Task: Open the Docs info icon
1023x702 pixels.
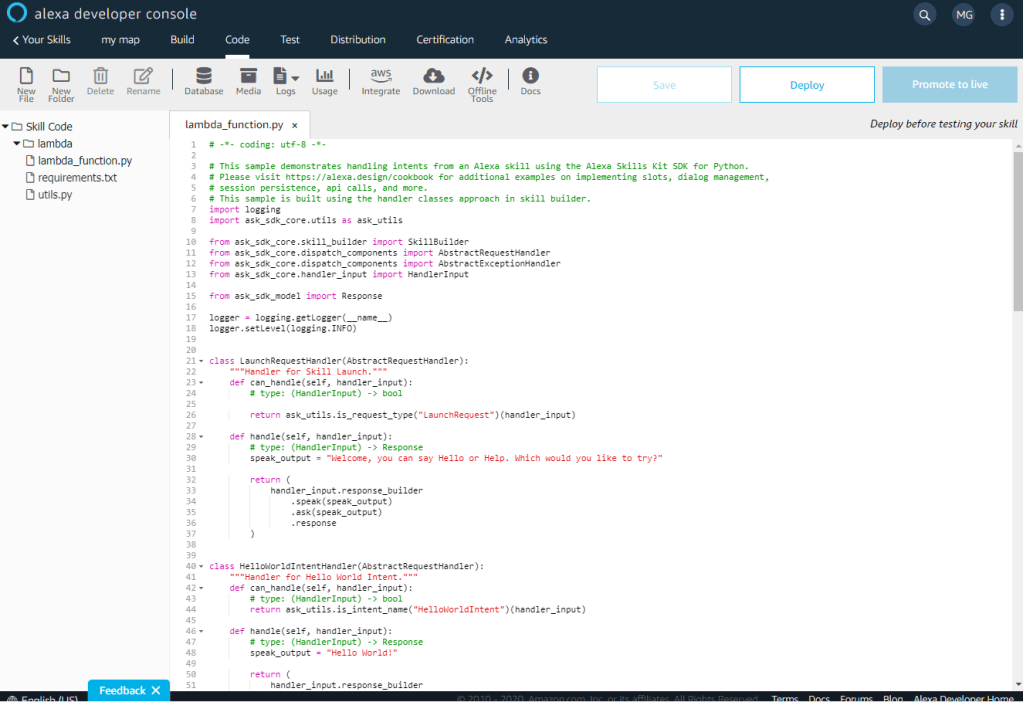Action: pyautogui.click(x=530, y=77)
